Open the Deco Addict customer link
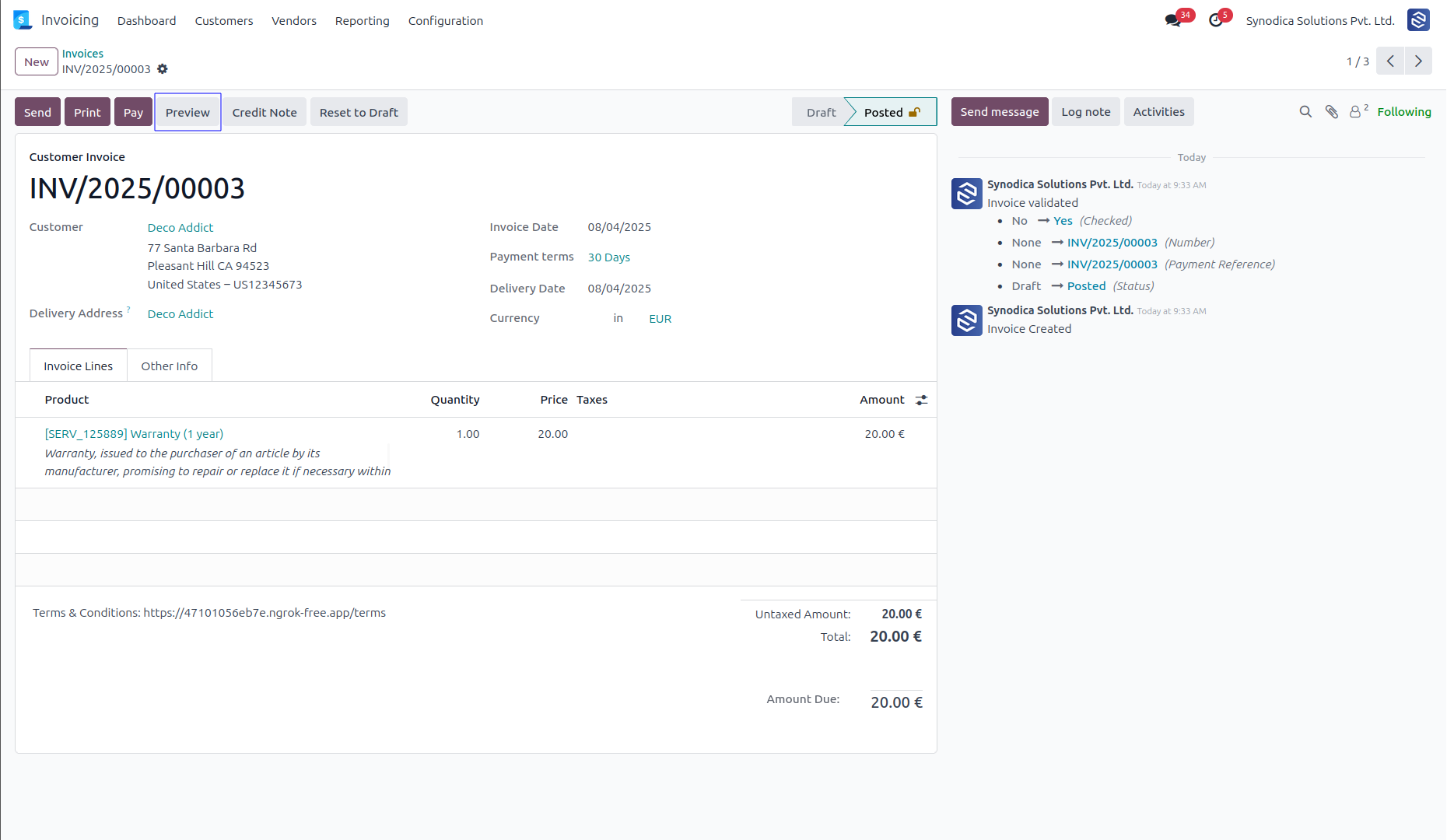This screenshot has width=1454, height=840. (180, 227)
